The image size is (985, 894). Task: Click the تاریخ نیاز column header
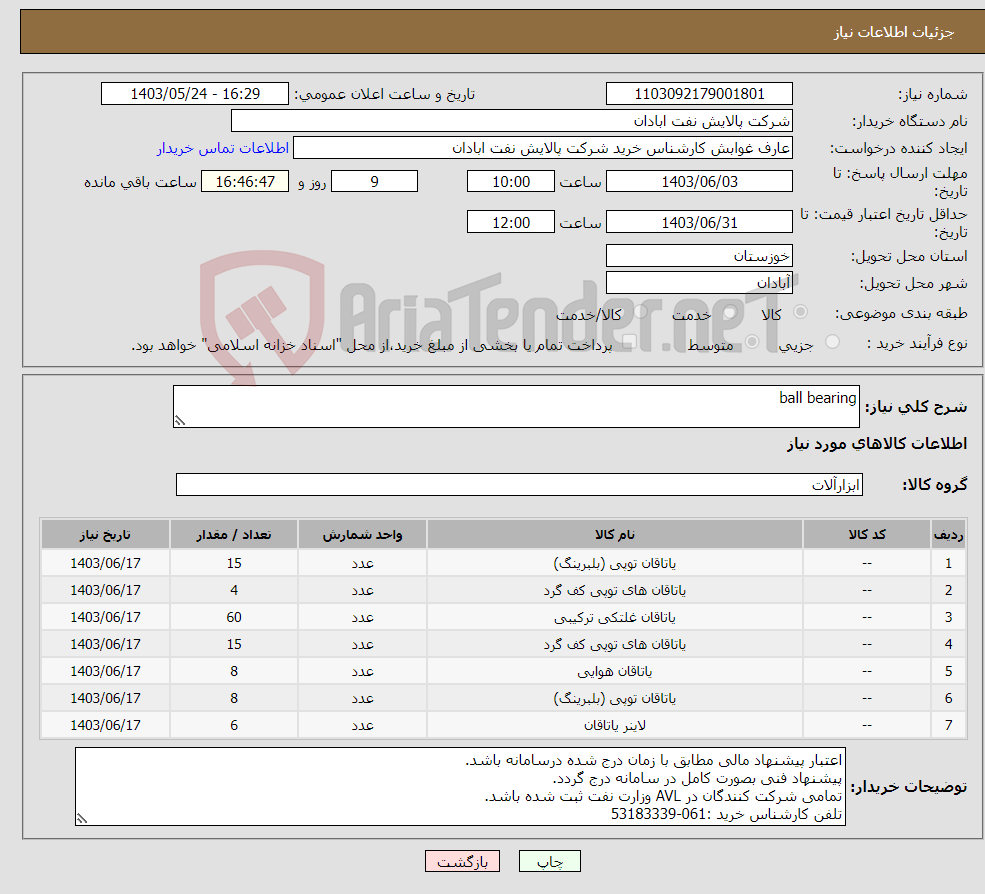[105, 534]
